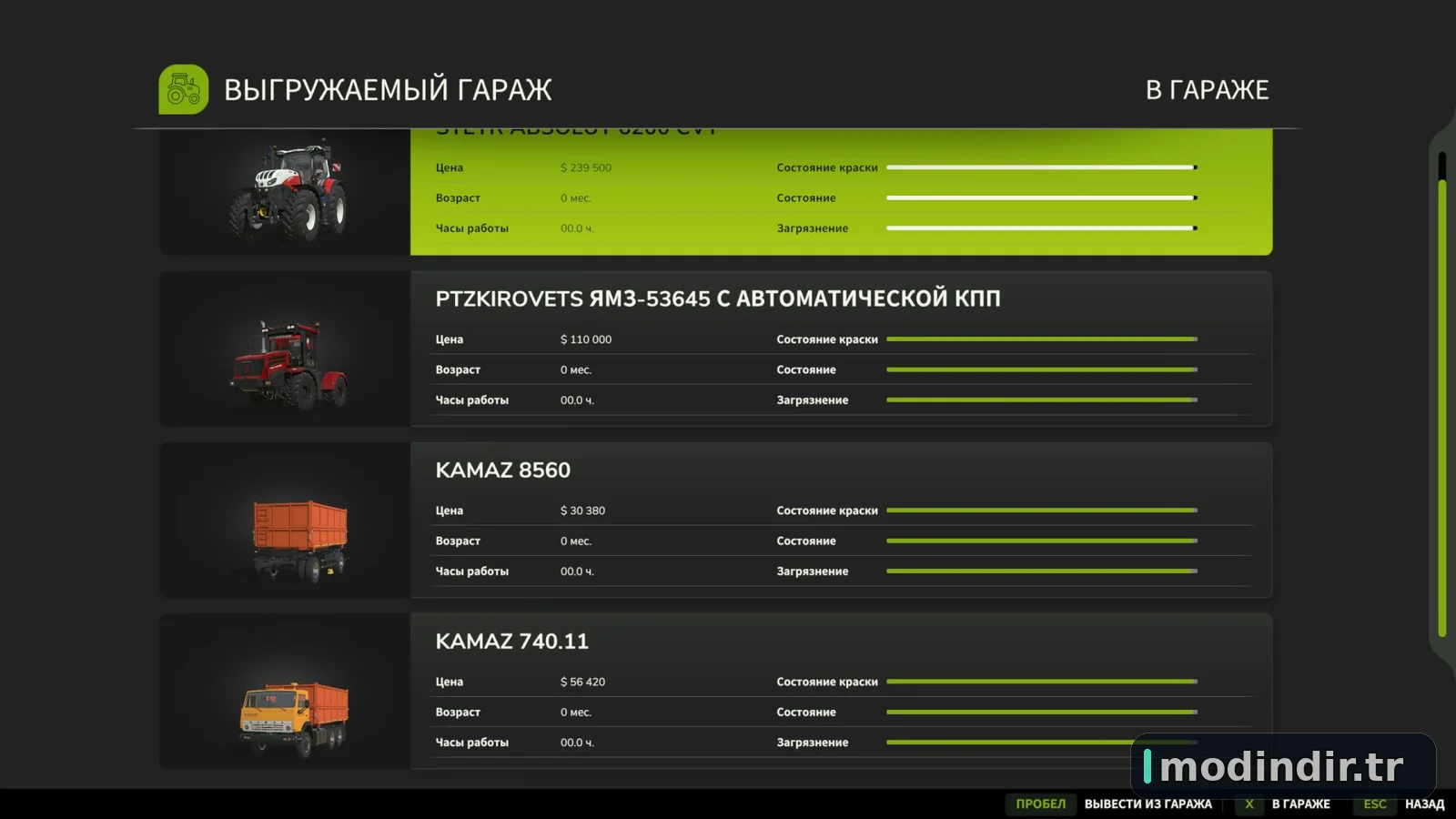The height and width of the screenshot is (819, 1456).
Task: Click Kirovets paint condition bar
Action: coord(1042,339)
